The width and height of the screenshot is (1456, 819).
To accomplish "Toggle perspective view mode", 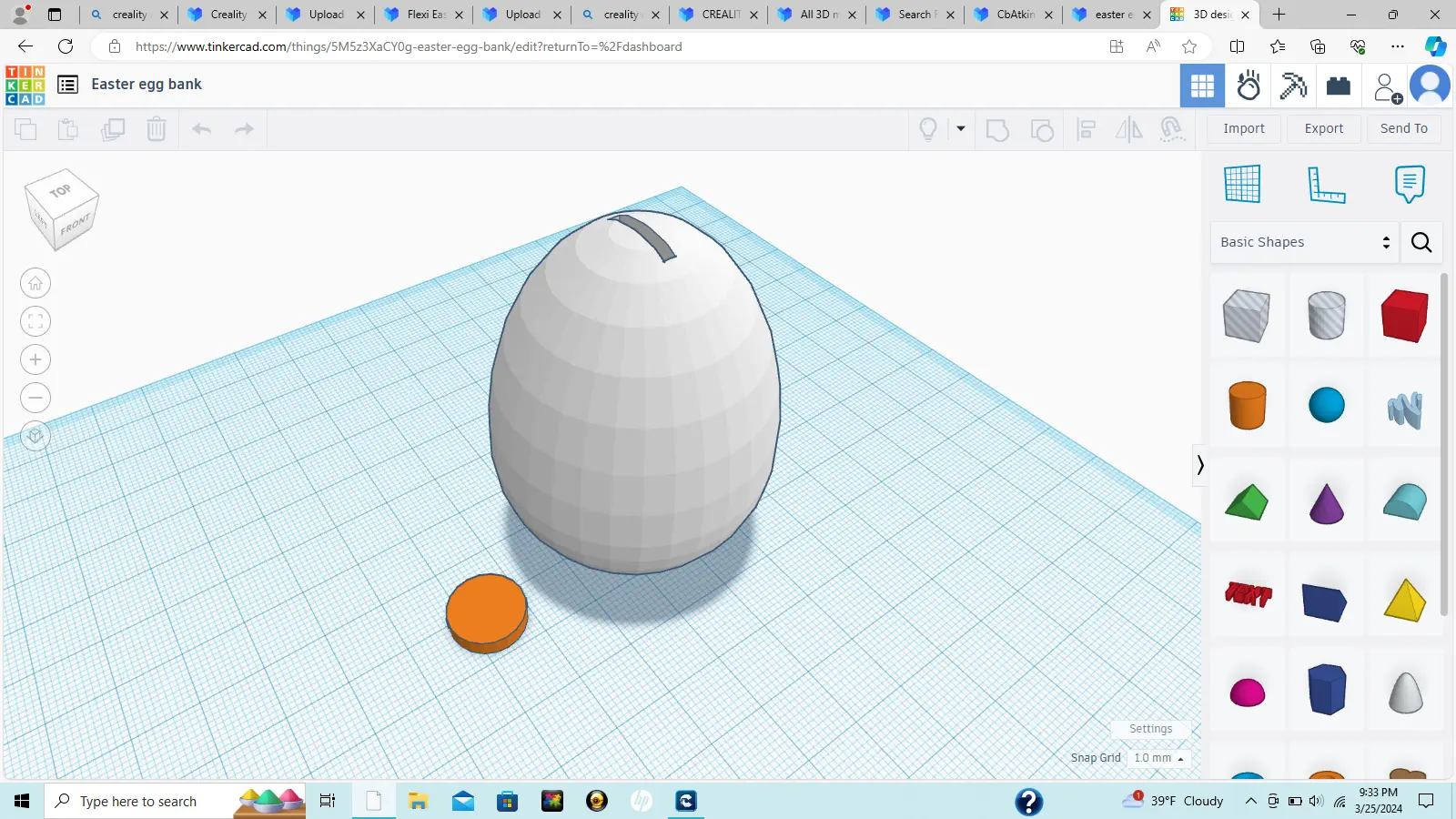I will point(35,435).
